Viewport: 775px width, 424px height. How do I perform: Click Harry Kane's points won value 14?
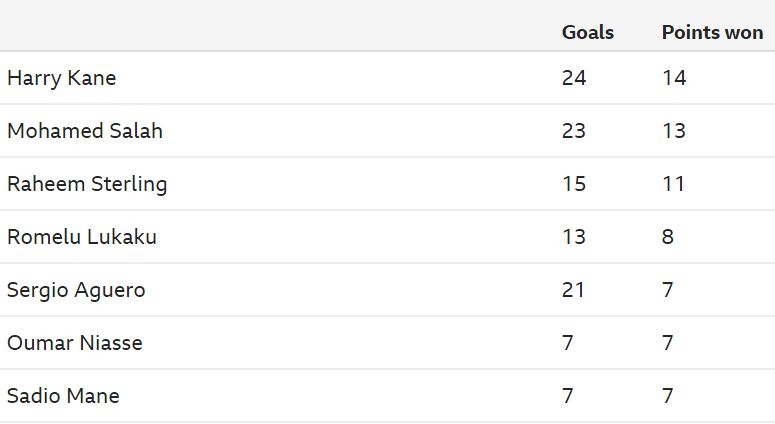point(674,78)
